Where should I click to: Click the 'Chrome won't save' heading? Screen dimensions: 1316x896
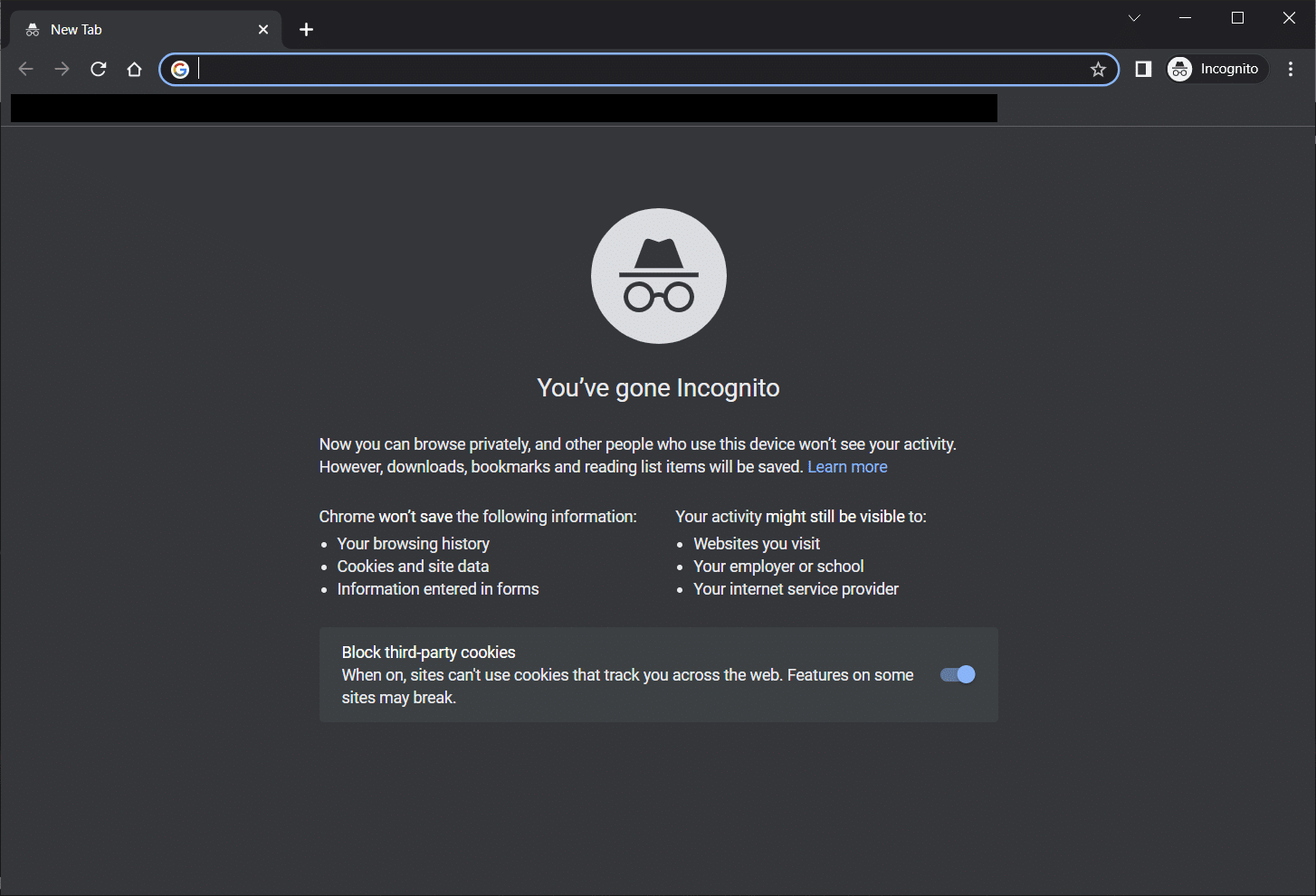pos(478,517)
